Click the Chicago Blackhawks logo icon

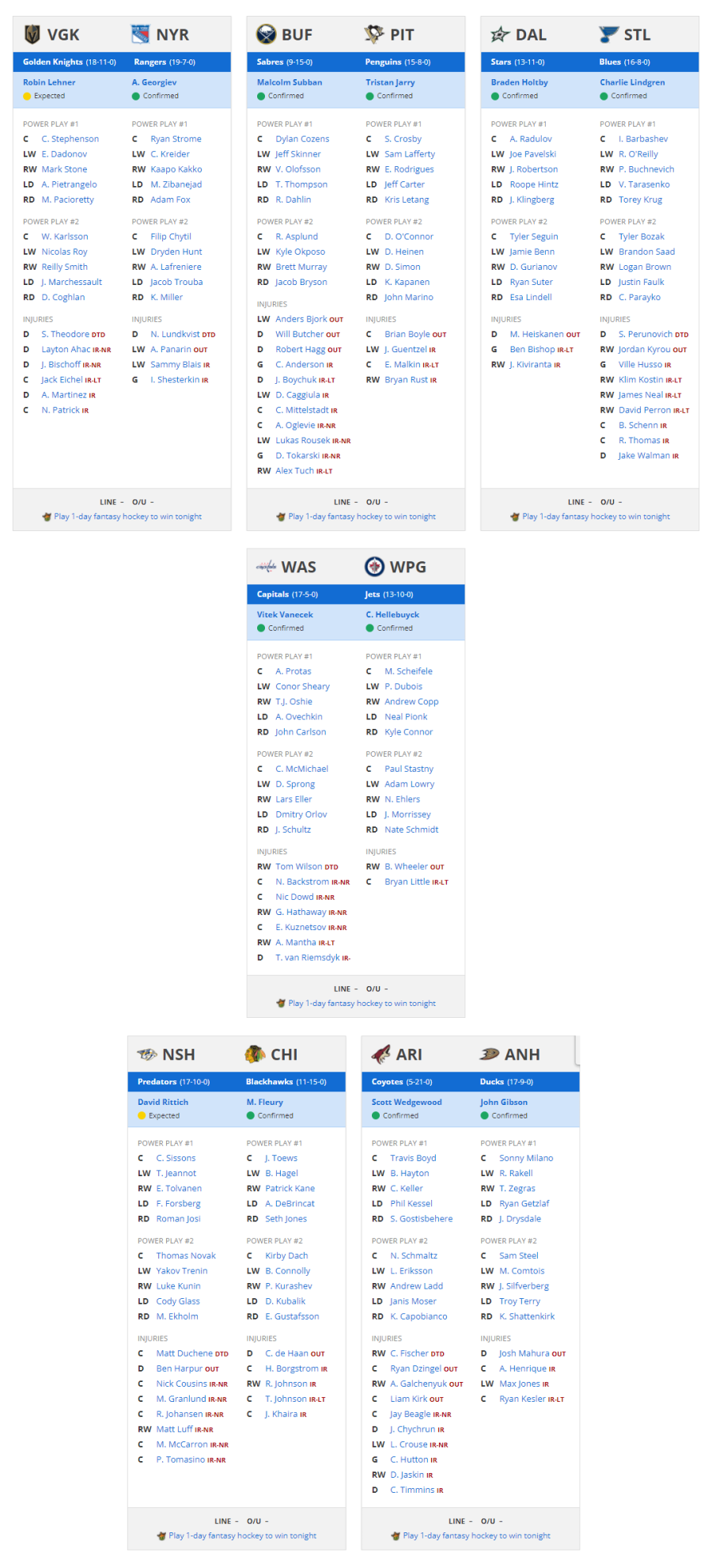click(255, 1054)
